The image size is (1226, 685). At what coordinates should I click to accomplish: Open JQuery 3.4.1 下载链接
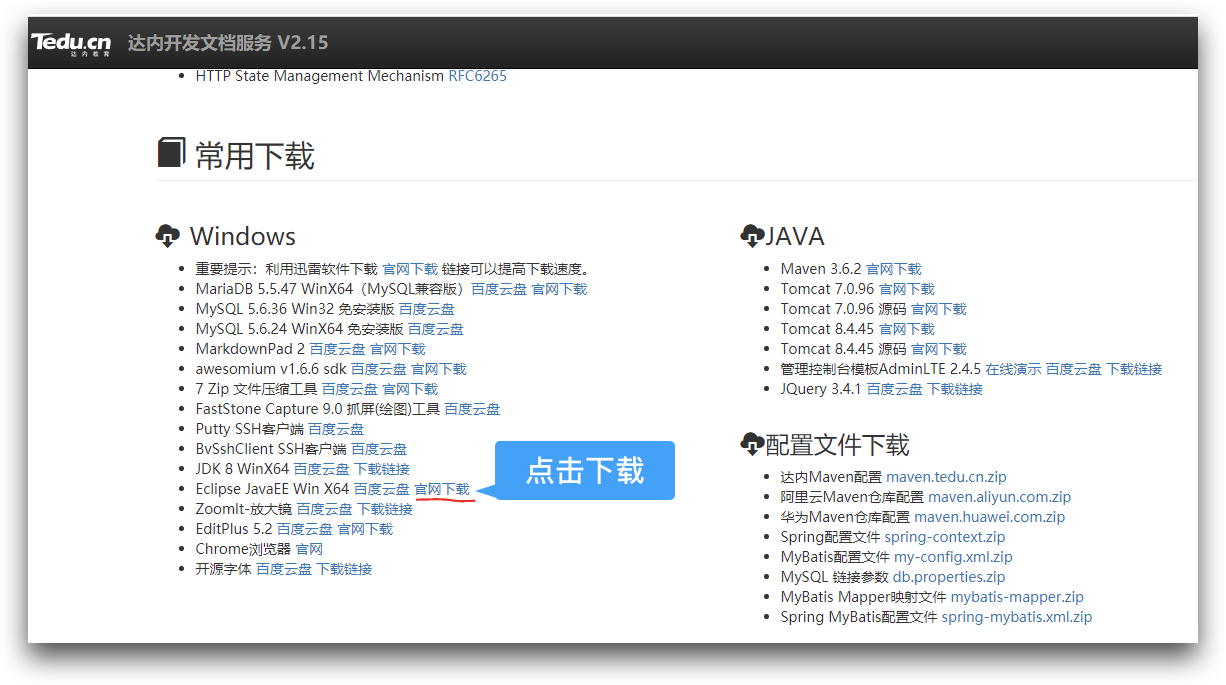tap(955, 389)
